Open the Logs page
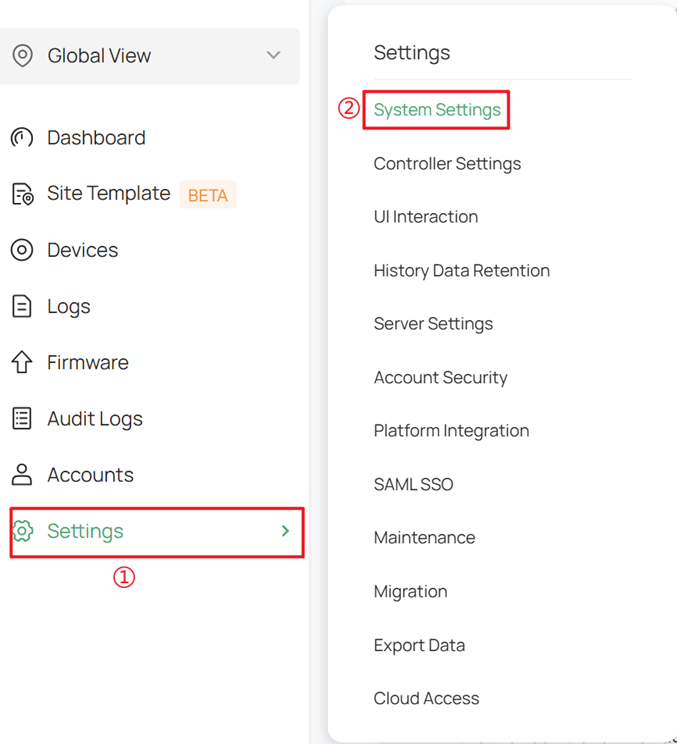The width and height of the screenshot is (677, 744). tap(69, 307)
